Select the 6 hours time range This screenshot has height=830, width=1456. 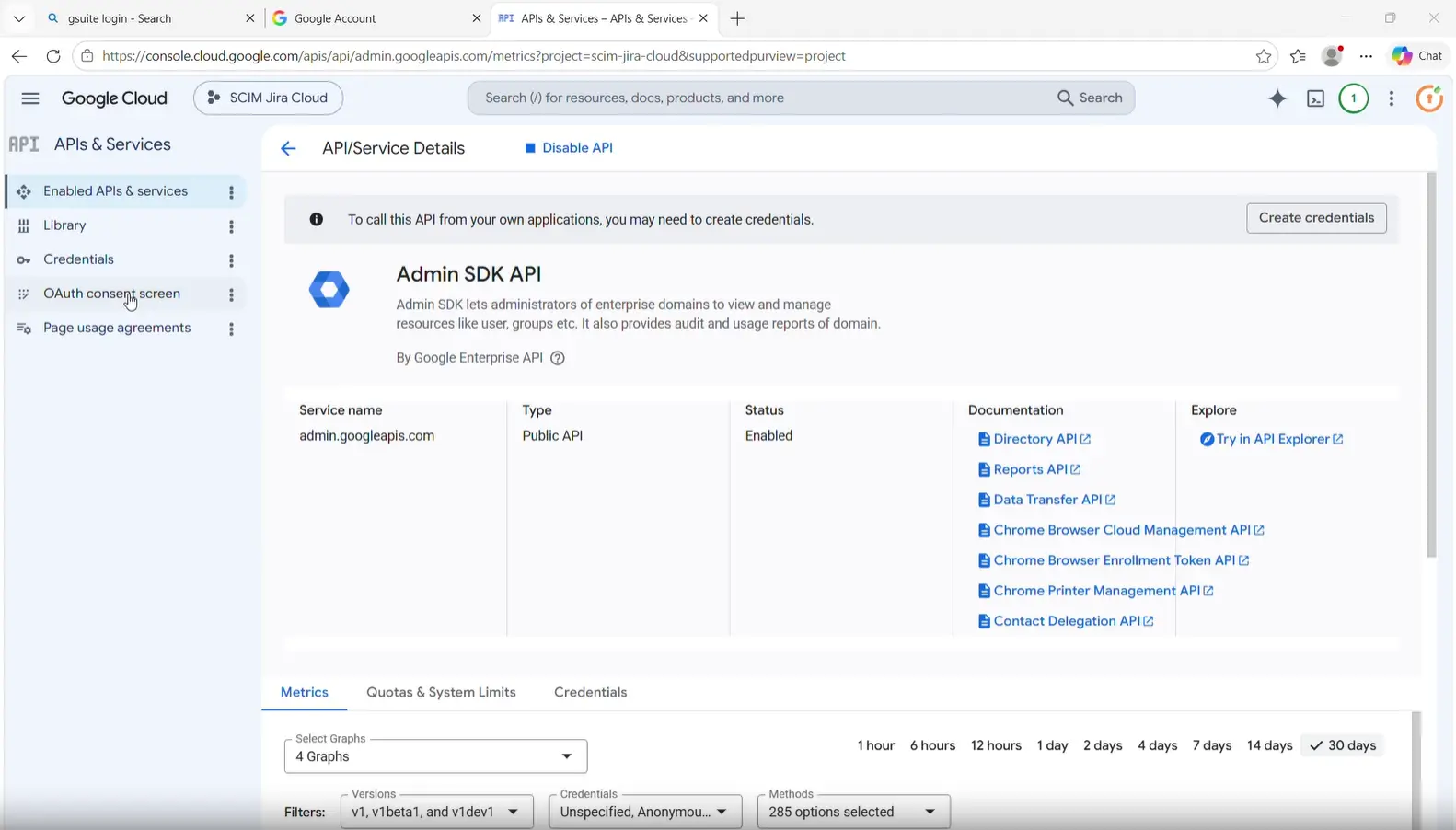pyautogui.click(x=932, y=745)
